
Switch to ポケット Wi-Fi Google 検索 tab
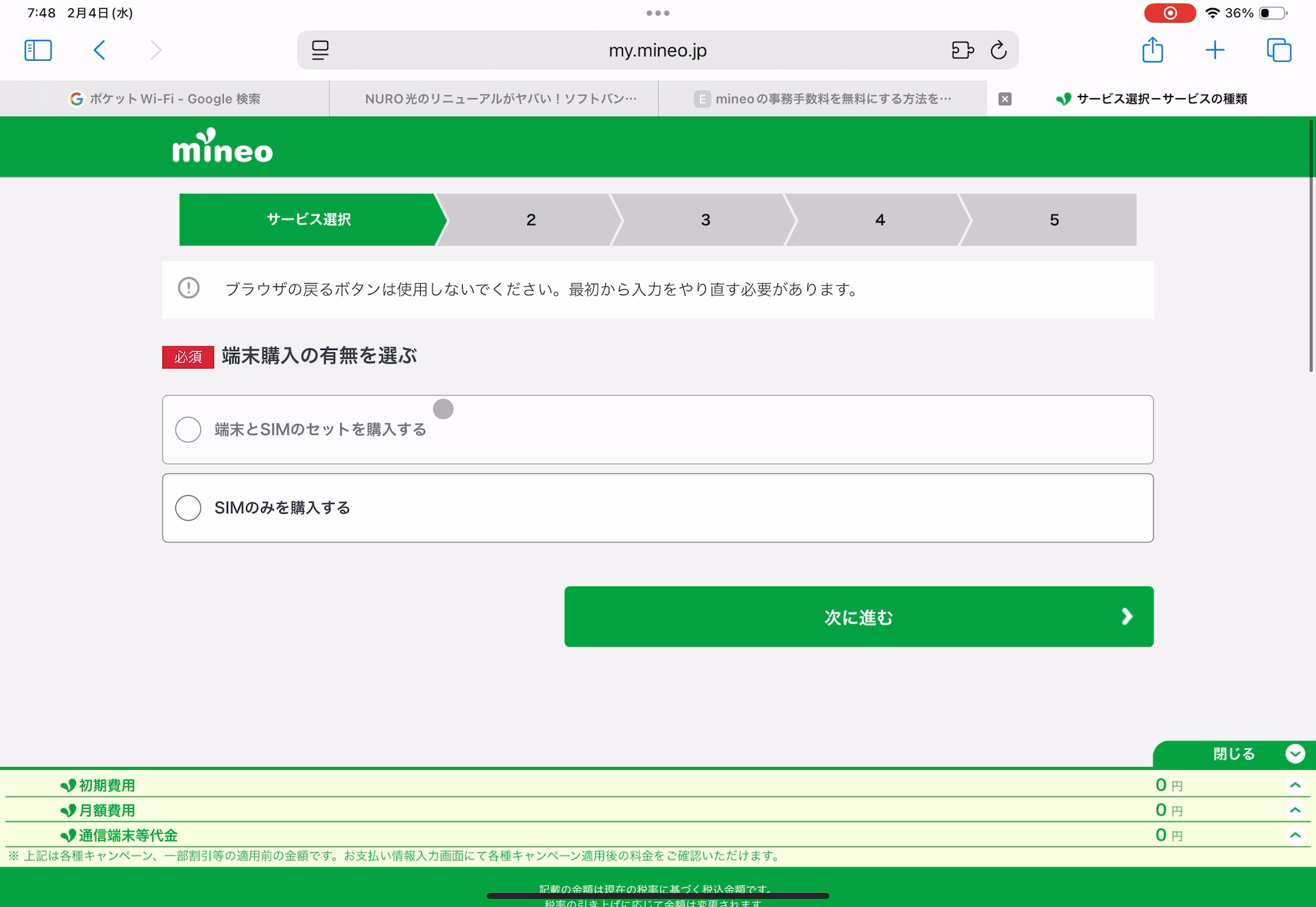[164, 99]
